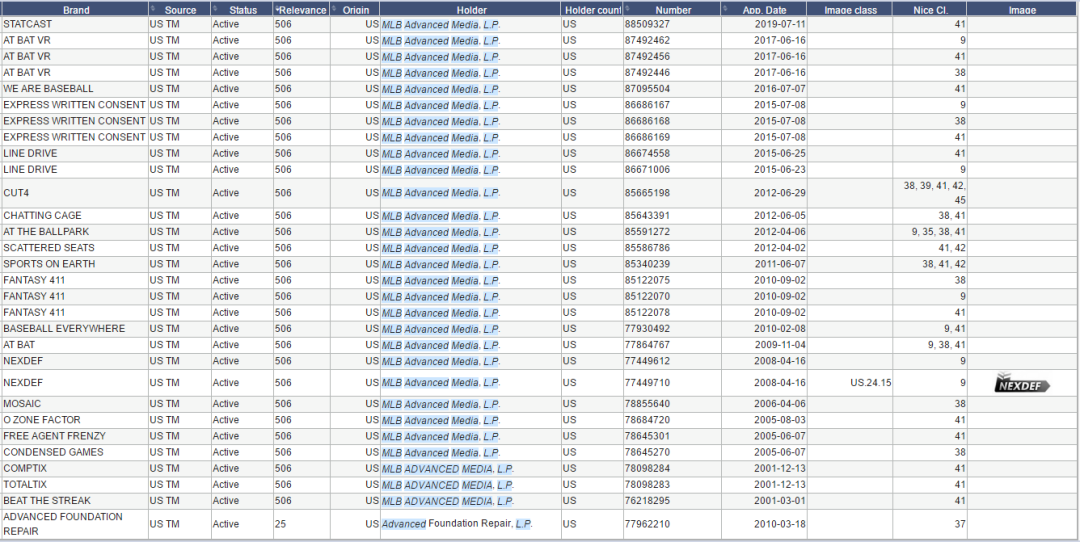Select the AT THE BALLPARK brand cell

tap(74, 232)
